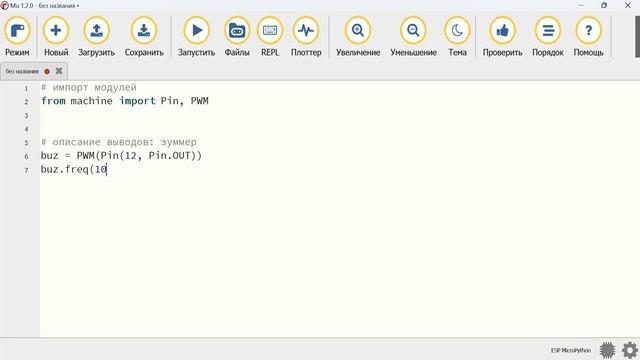Open Помощь help
The width and height of the screenshot is (640, 360).
(588, 37)
